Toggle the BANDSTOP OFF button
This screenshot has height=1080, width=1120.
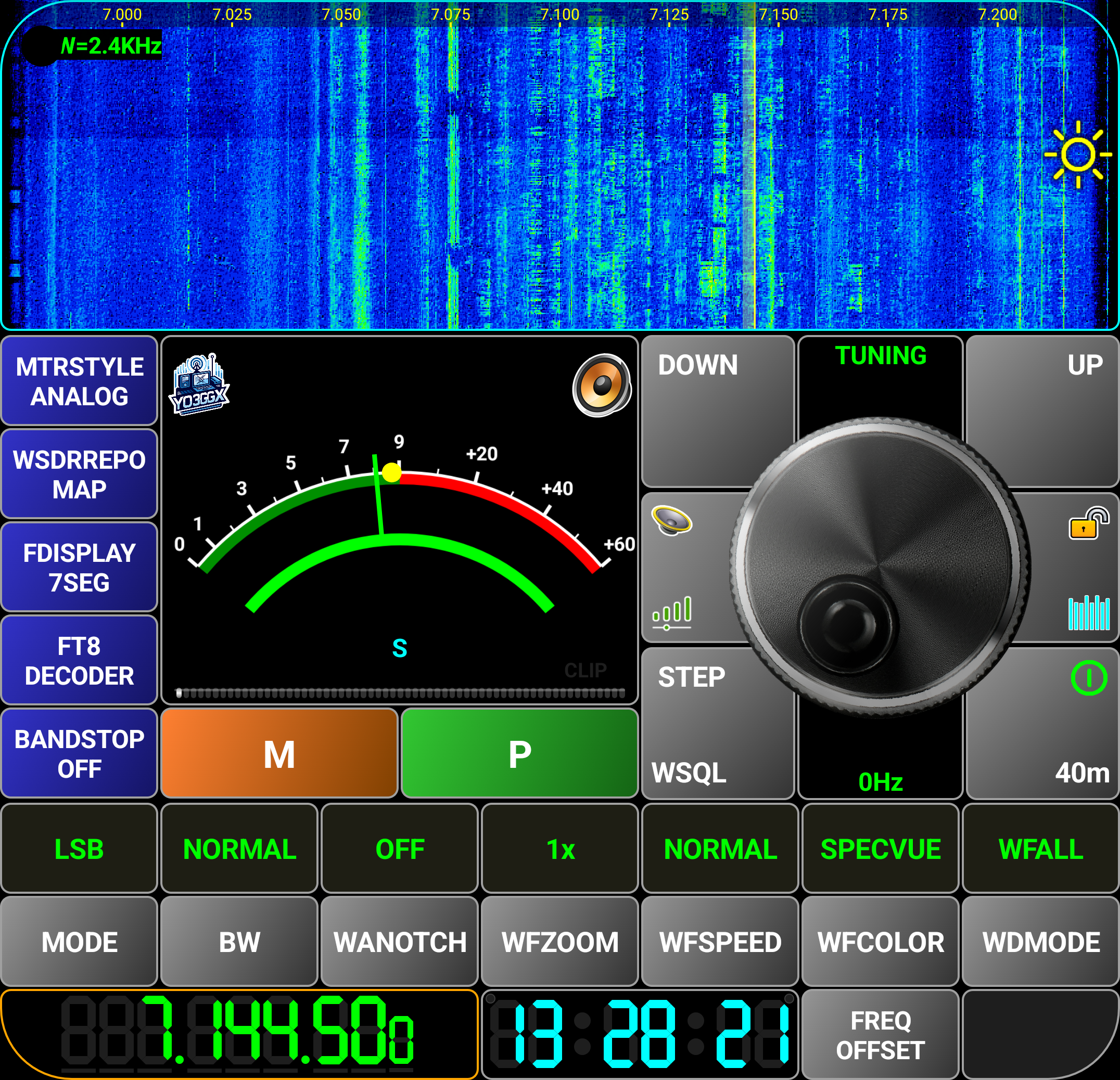tap(80, 753)
